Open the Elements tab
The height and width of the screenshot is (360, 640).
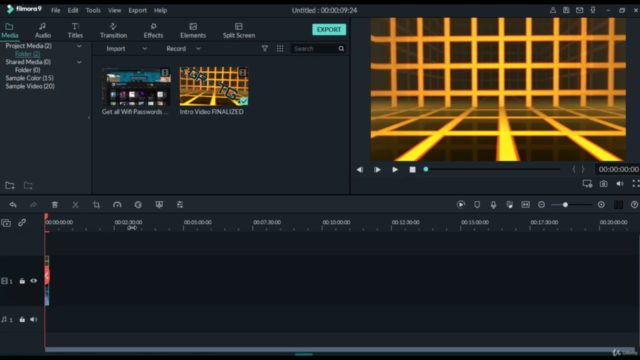[193, 31]
